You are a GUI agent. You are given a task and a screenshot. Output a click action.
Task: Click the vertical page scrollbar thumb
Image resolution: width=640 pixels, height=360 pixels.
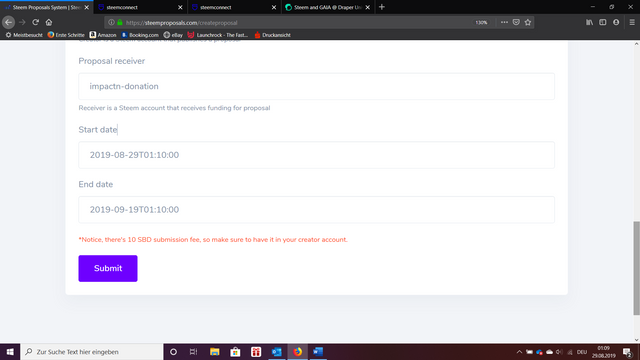636,268
